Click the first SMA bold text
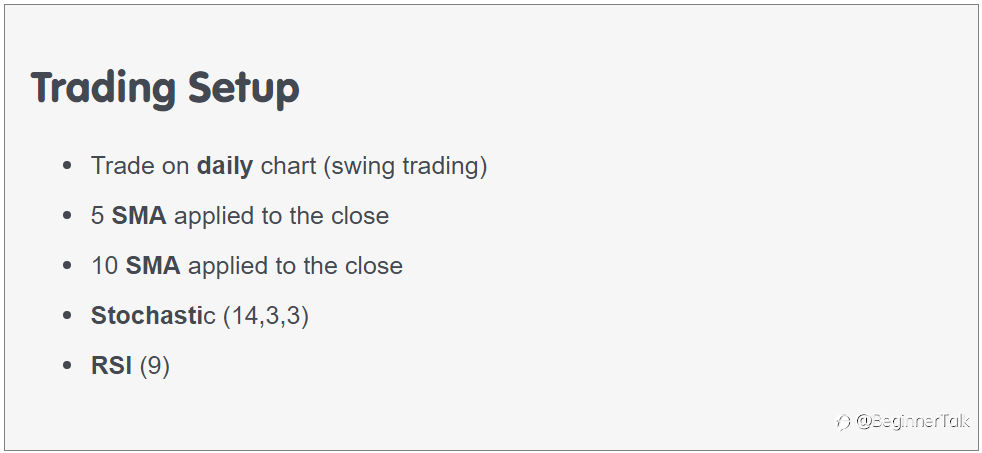The image size is (982, 453). (x=139, y=216)
